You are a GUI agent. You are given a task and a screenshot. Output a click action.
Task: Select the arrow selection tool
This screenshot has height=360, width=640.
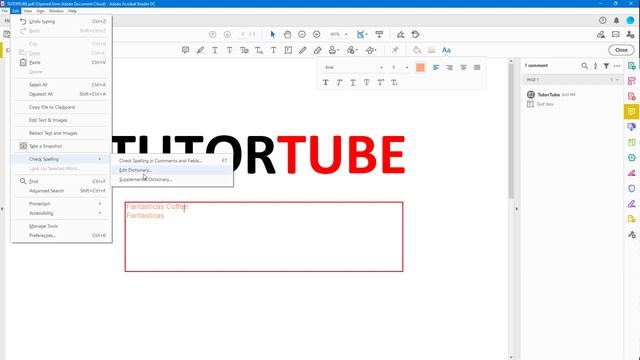[x=273, y=34]
